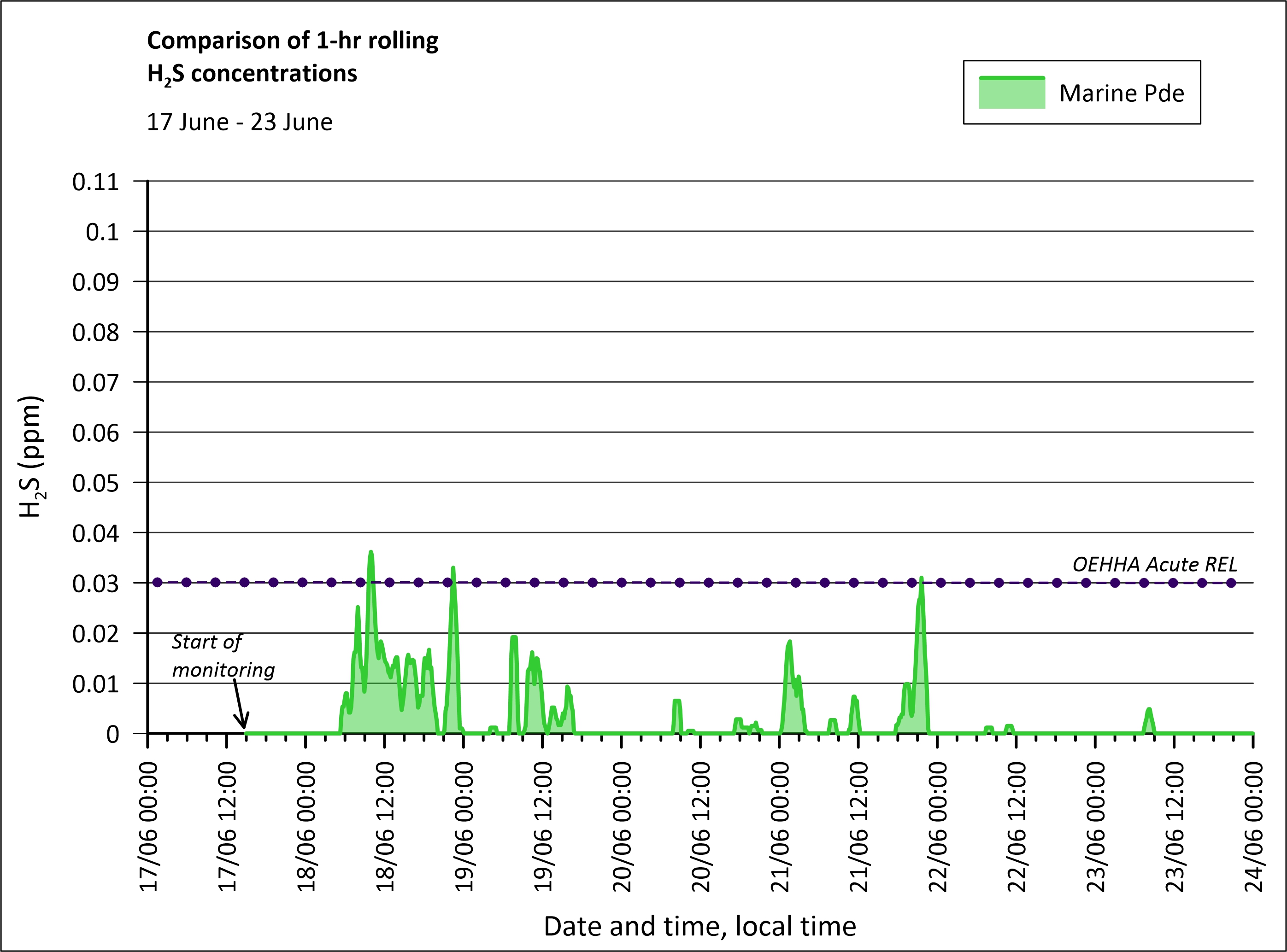The image size is (1287, 952).
Task: Click the small green peak before 23/06 12:00
Action: (1149, 709)
